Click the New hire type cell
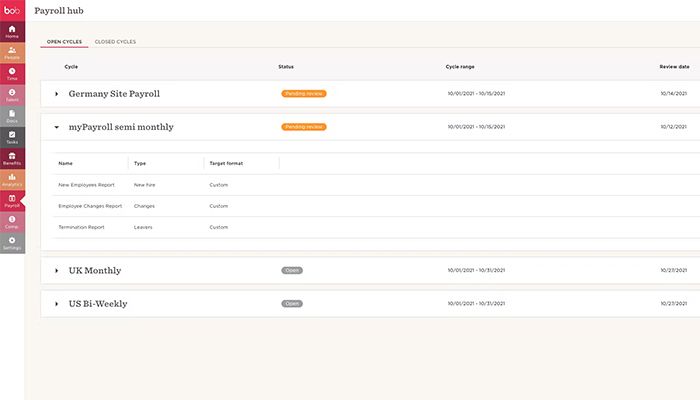 144,185
